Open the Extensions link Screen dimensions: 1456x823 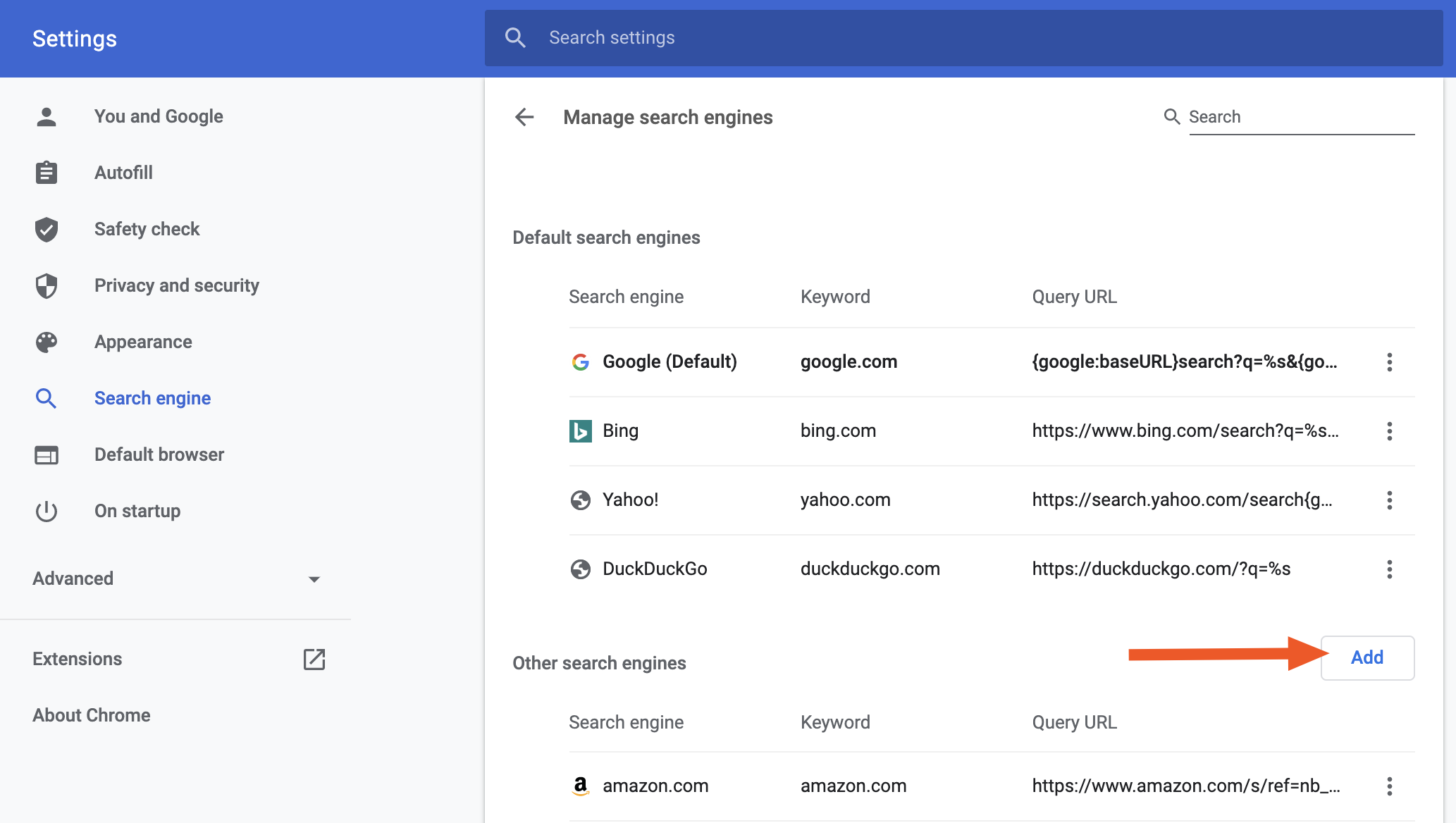[77, 659]
